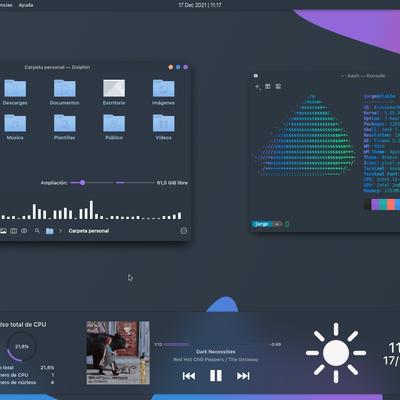Open the Descargas folder in Dolphin
The width and height of the screenshot is (400, 400).
(15, 92)
